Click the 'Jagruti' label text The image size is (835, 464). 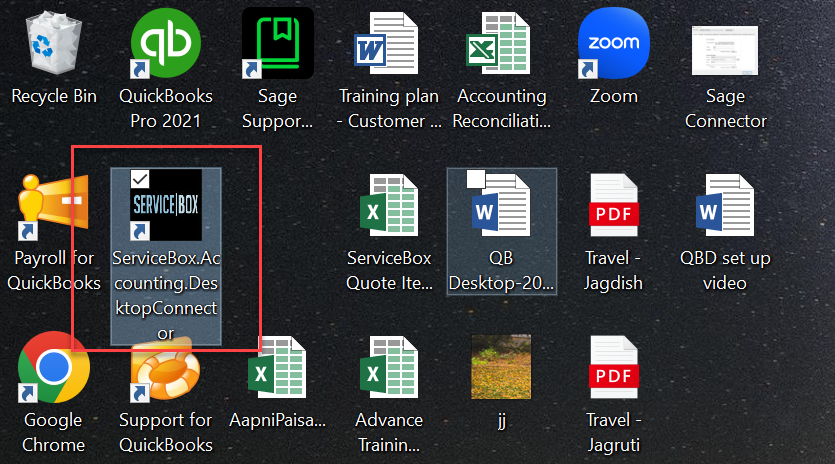[x=613, y=445]
